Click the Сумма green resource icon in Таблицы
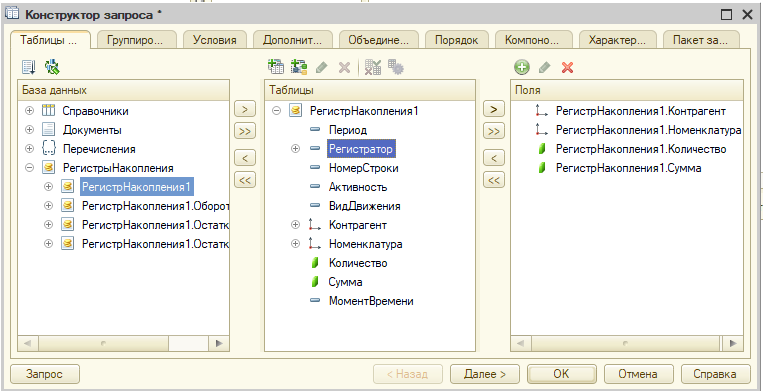This screenshot has width=763, height=391. point(315,282)
